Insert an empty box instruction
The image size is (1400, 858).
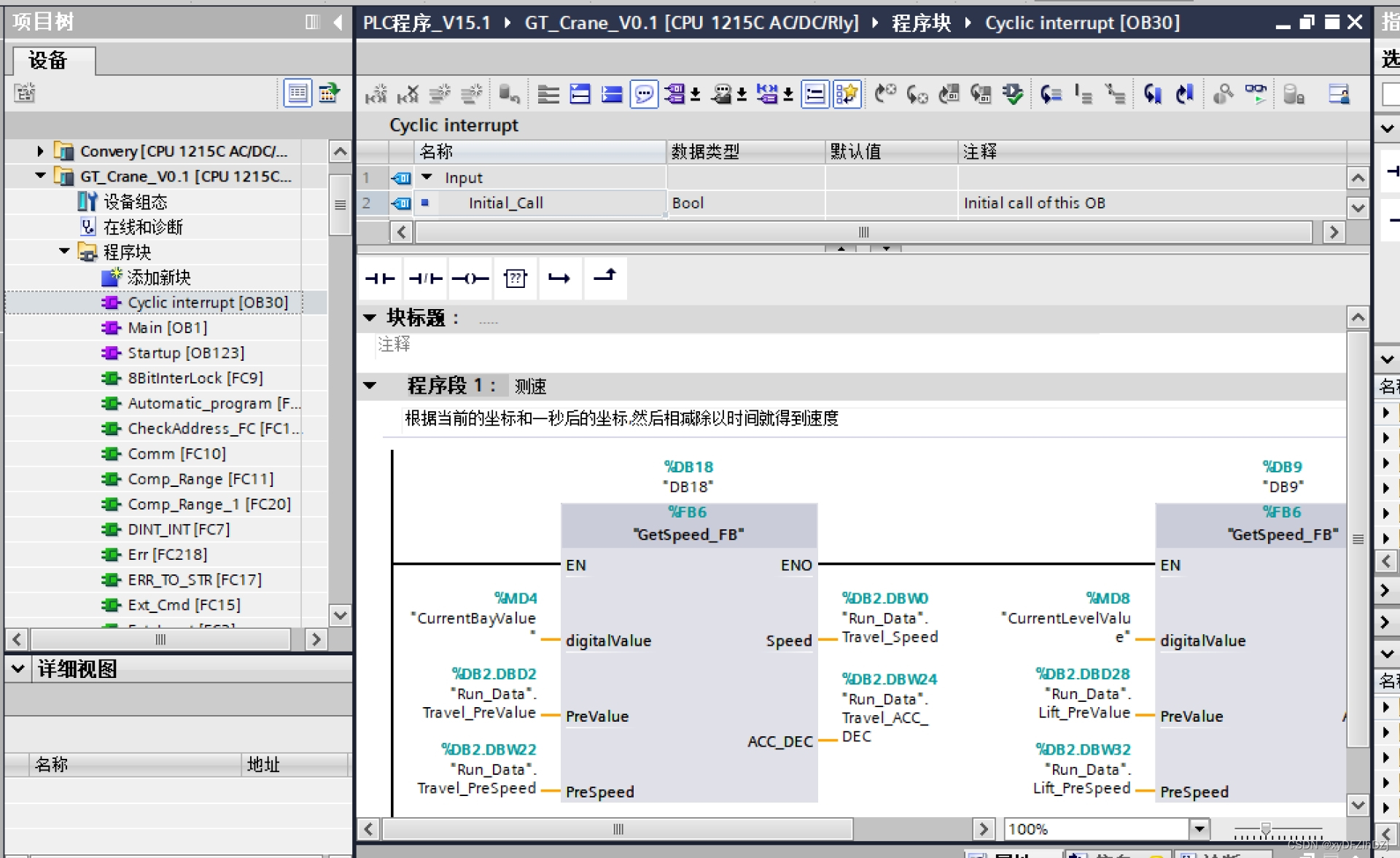point(516,278)
